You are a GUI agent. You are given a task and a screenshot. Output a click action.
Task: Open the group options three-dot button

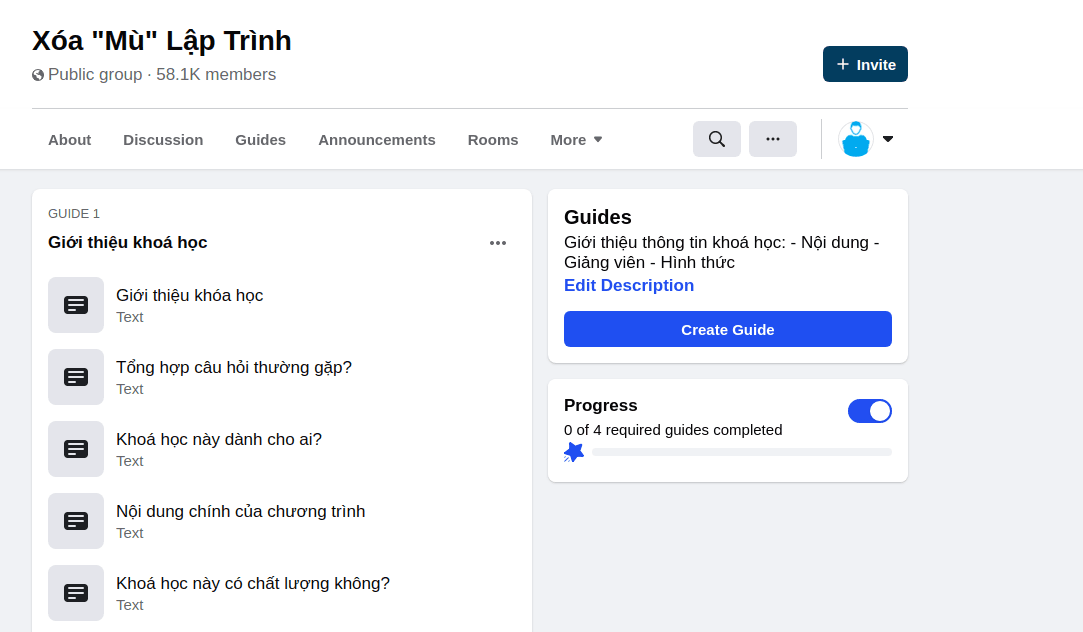pos(772,139)
